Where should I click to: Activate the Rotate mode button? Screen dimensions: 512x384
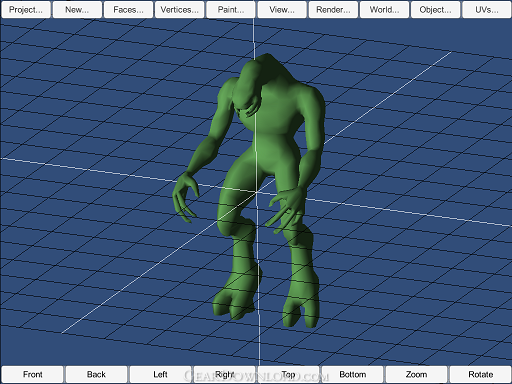point(480,374)
